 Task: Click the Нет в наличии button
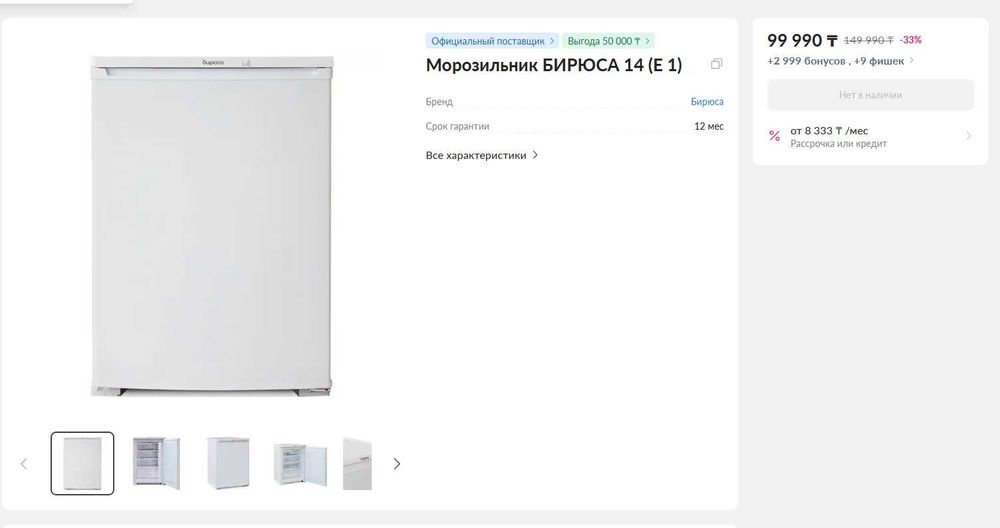[870, 95]
